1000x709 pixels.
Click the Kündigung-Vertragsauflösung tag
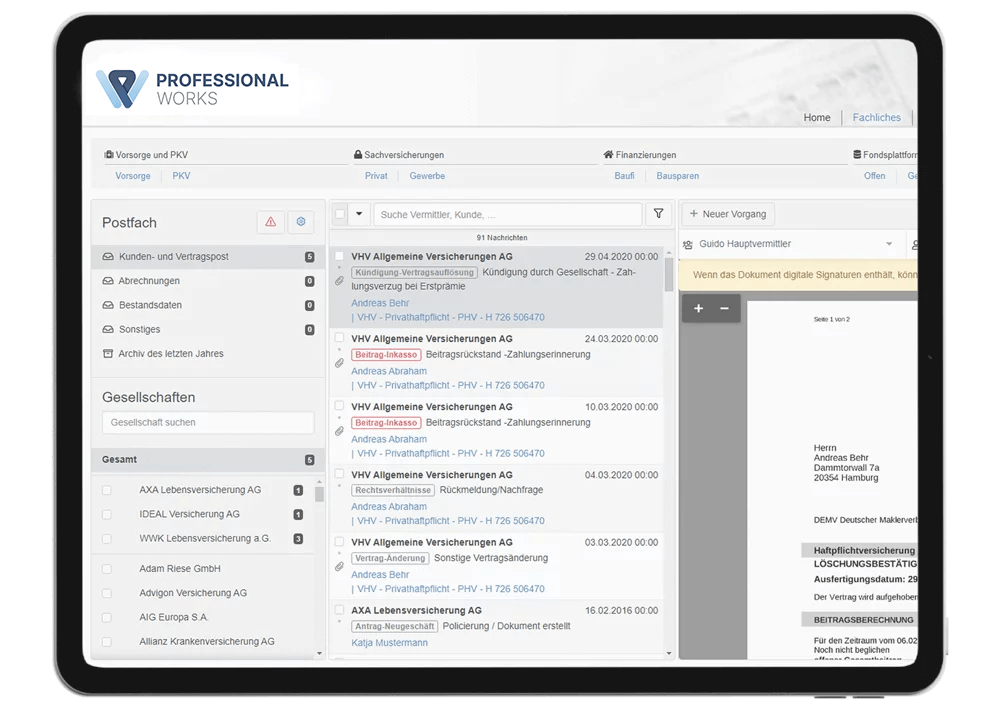(414, 272)
